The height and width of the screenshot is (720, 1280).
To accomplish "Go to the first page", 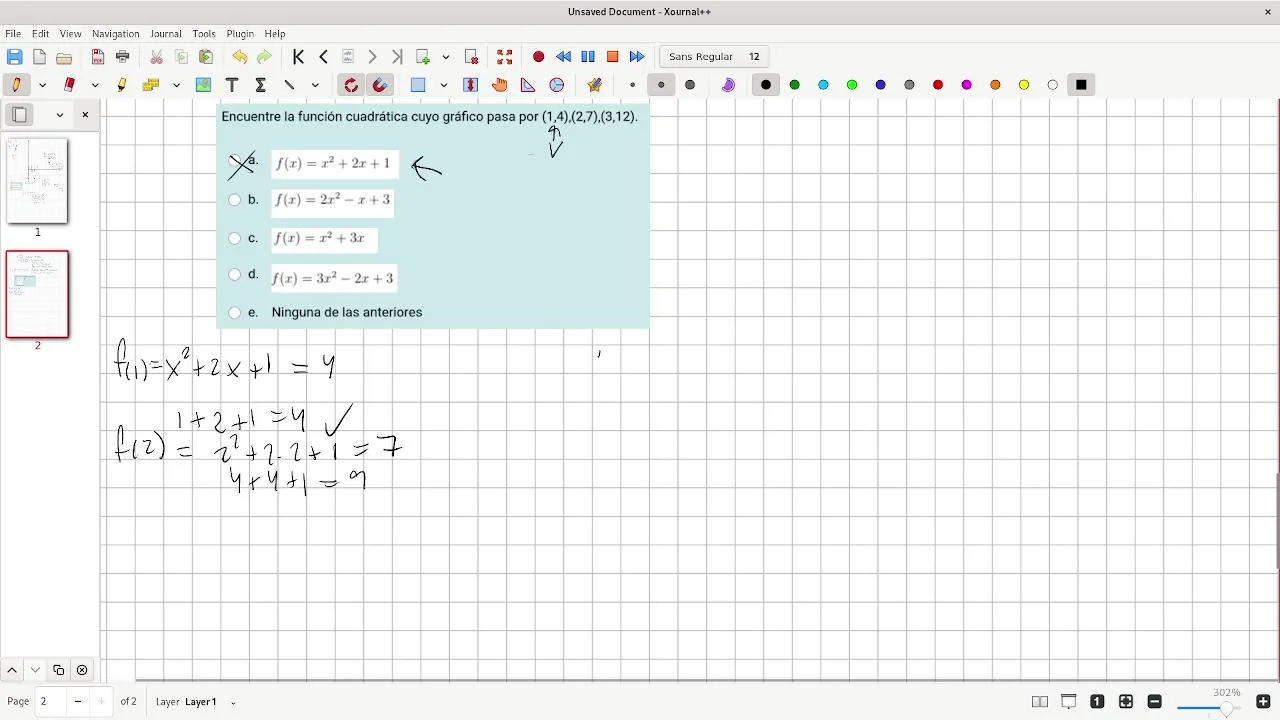I will 298,57.
